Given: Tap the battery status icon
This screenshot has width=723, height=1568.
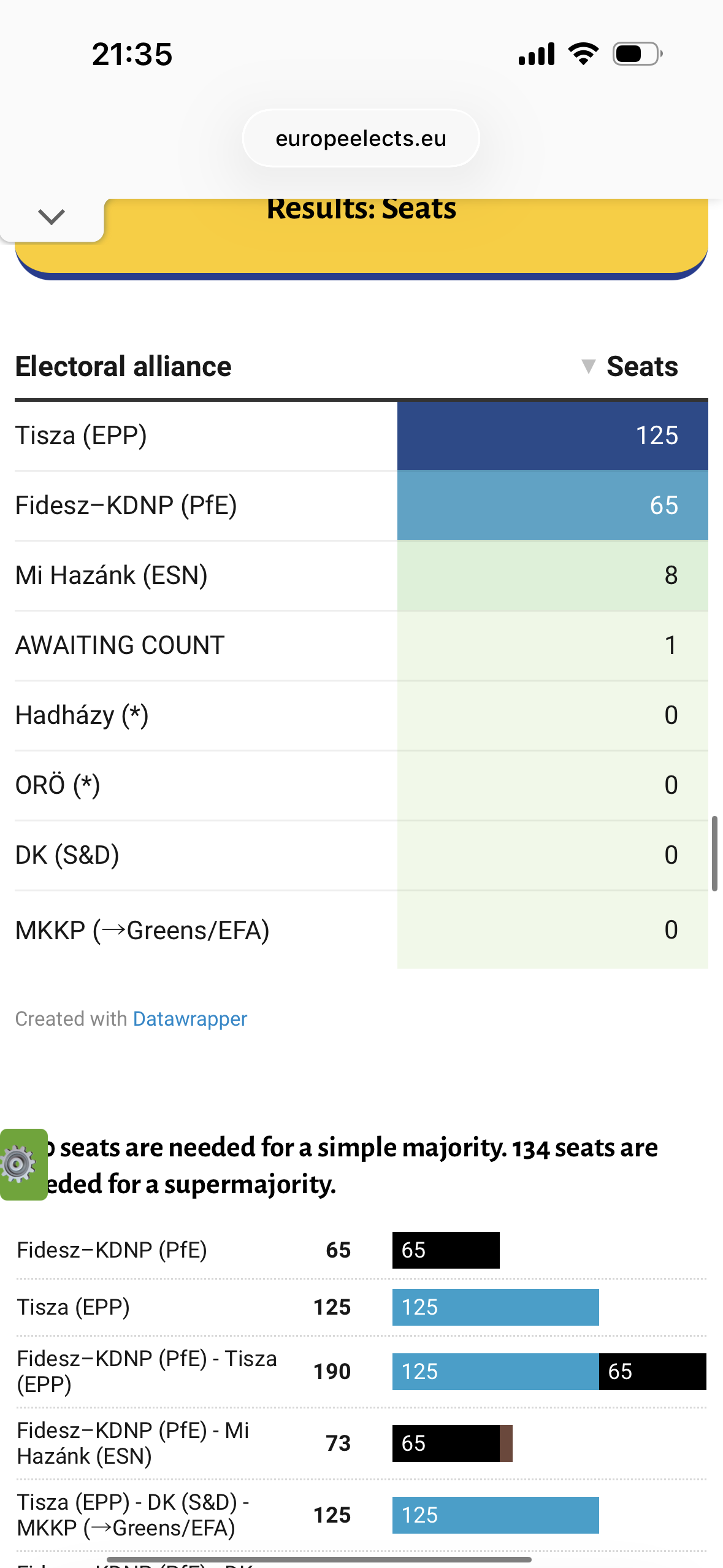Looking at the screenshot, I should [x=637, y=54].
